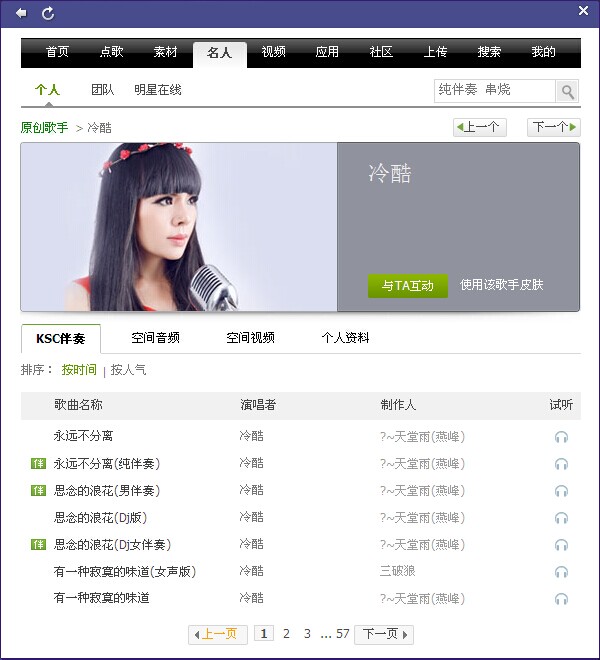
Task: Preview 思念的浪花(Dj版) with the headphone icon
Action: click(561, 518)
